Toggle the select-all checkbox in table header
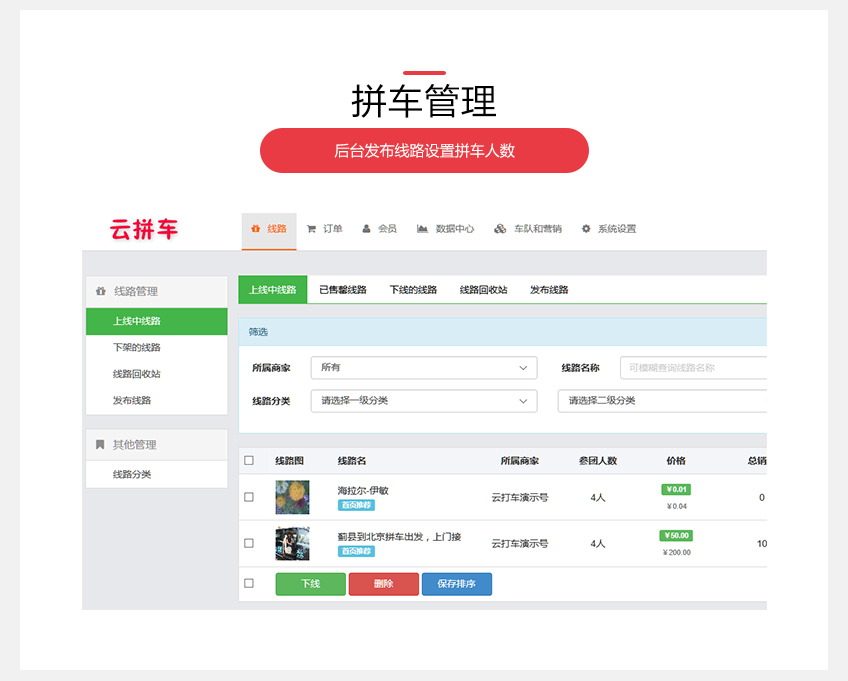 point(249,461)
